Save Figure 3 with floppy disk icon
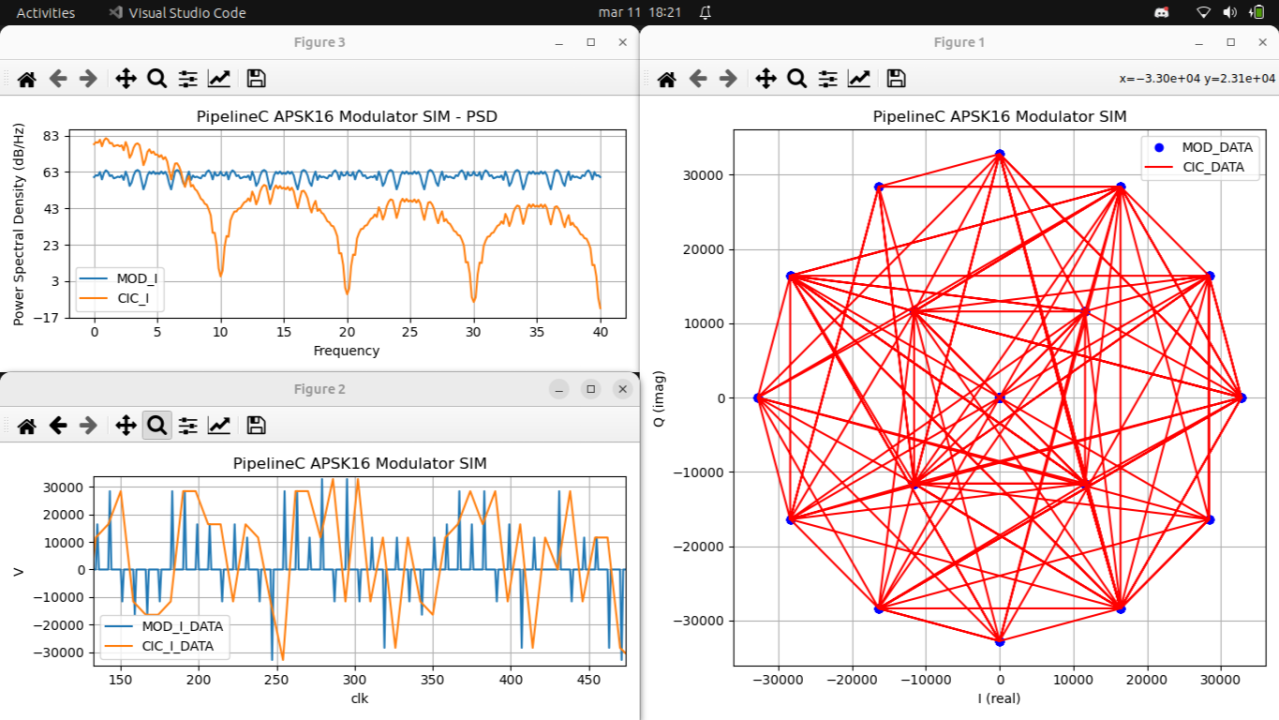Screen dimensions: 1279x720 tap(256, 79)
